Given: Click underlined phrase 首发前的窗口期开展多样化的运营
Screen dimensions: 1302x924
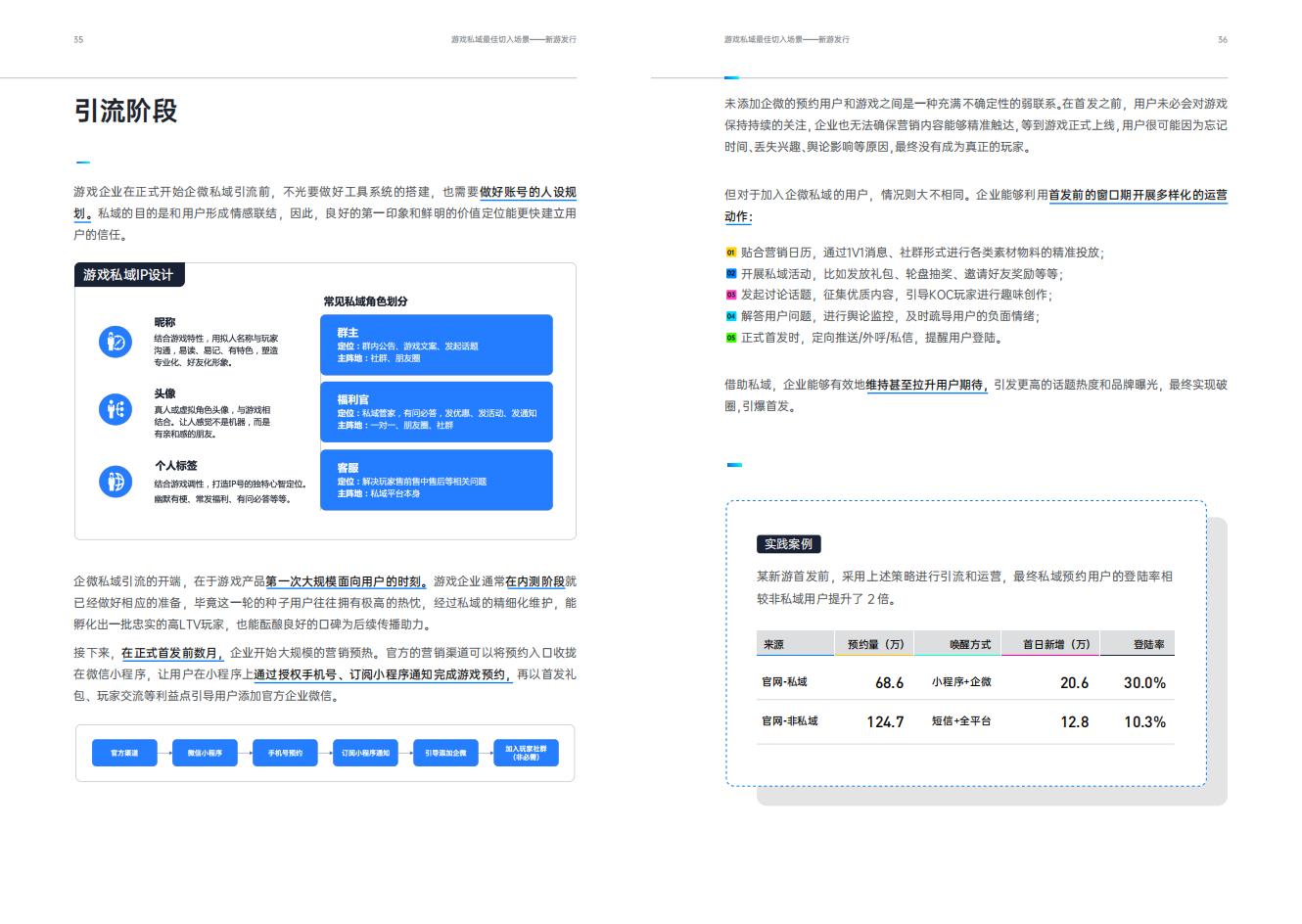Looking at the screenshot, I should coord(1138,195).
